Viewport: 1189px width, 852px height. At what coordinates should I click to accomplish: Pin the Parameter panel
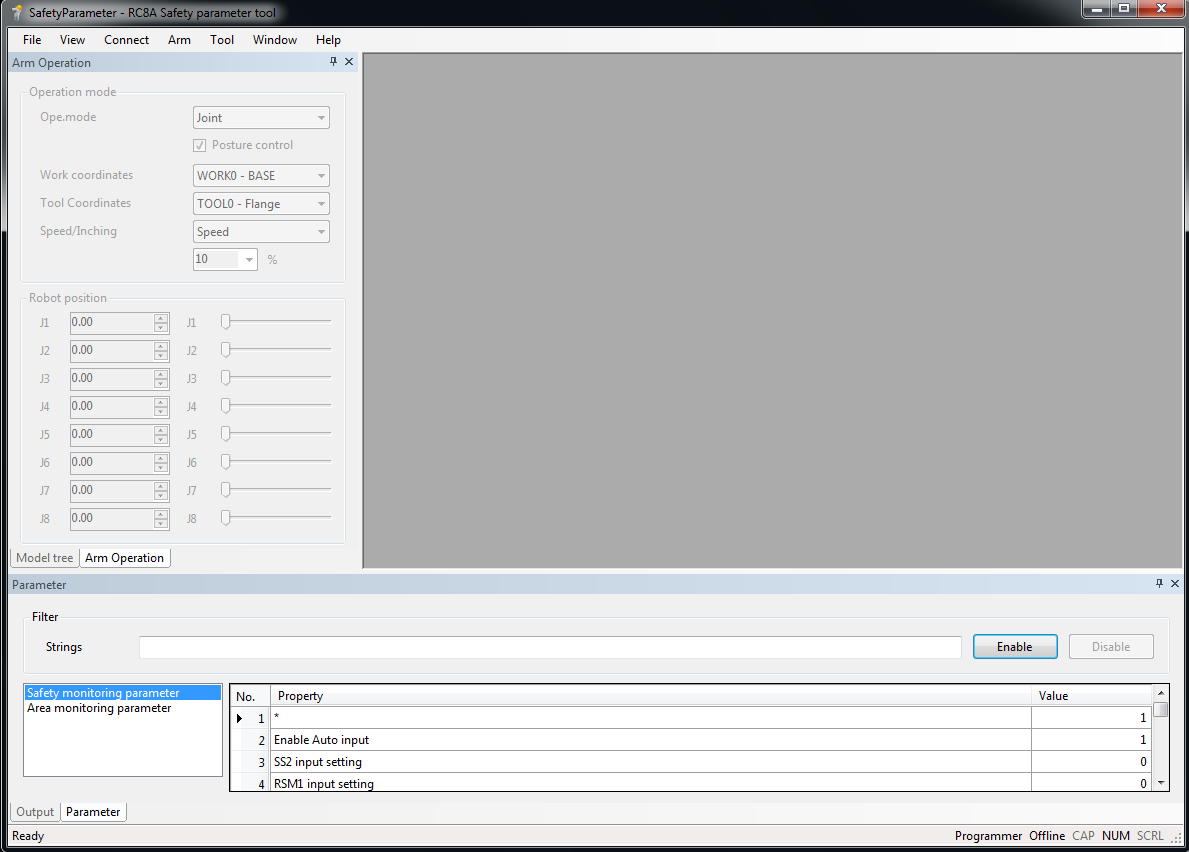pyautogui.click(x=1160, y=584)
